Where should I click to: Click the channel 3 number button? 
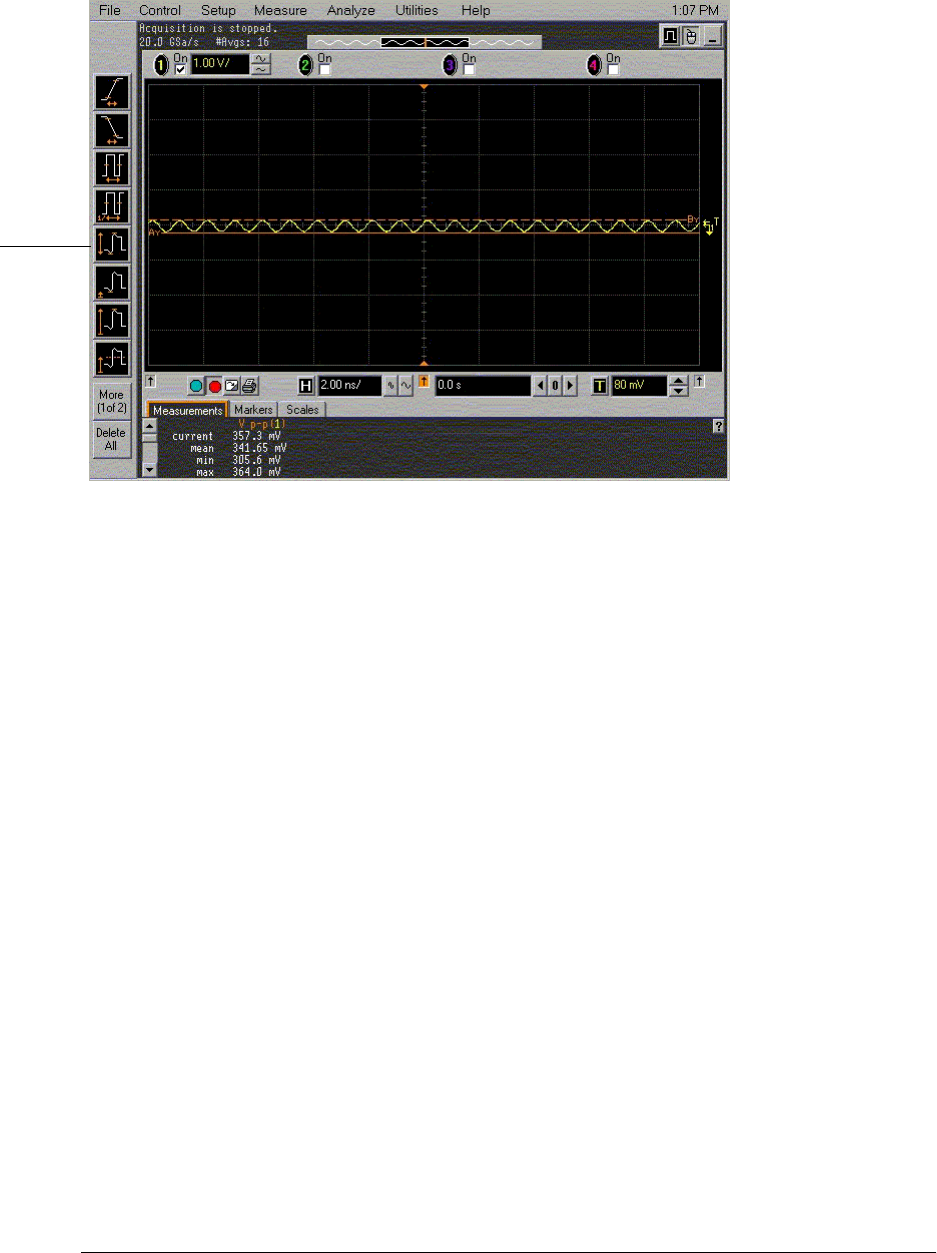coord(450,66)
